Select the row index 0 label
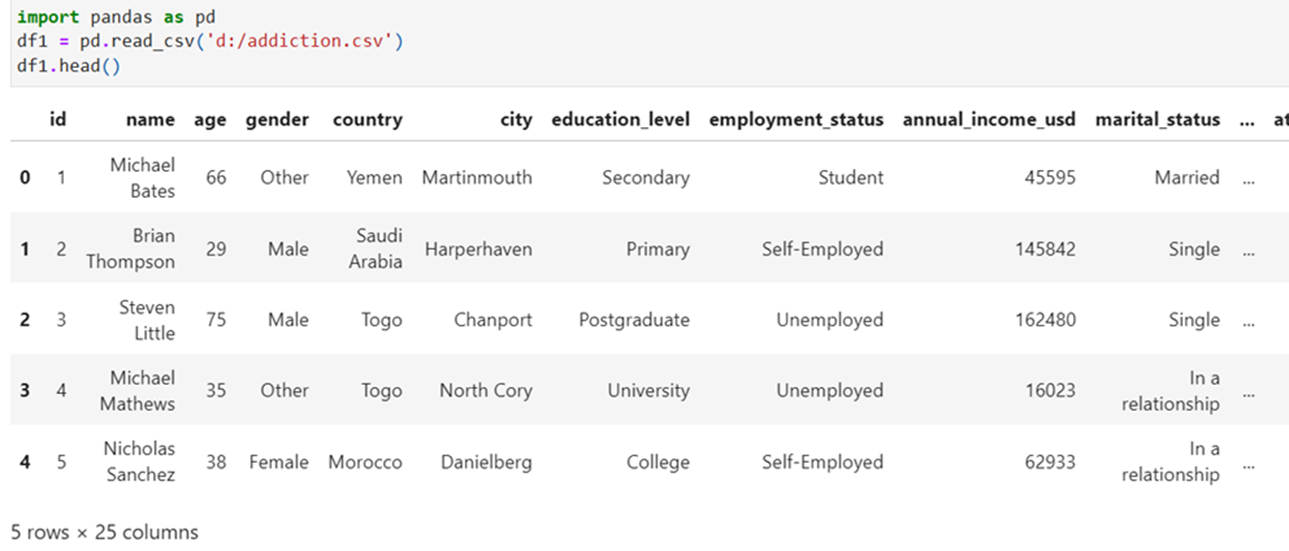This screenshot has height=551, width=1289. click(x=25, y=178)
